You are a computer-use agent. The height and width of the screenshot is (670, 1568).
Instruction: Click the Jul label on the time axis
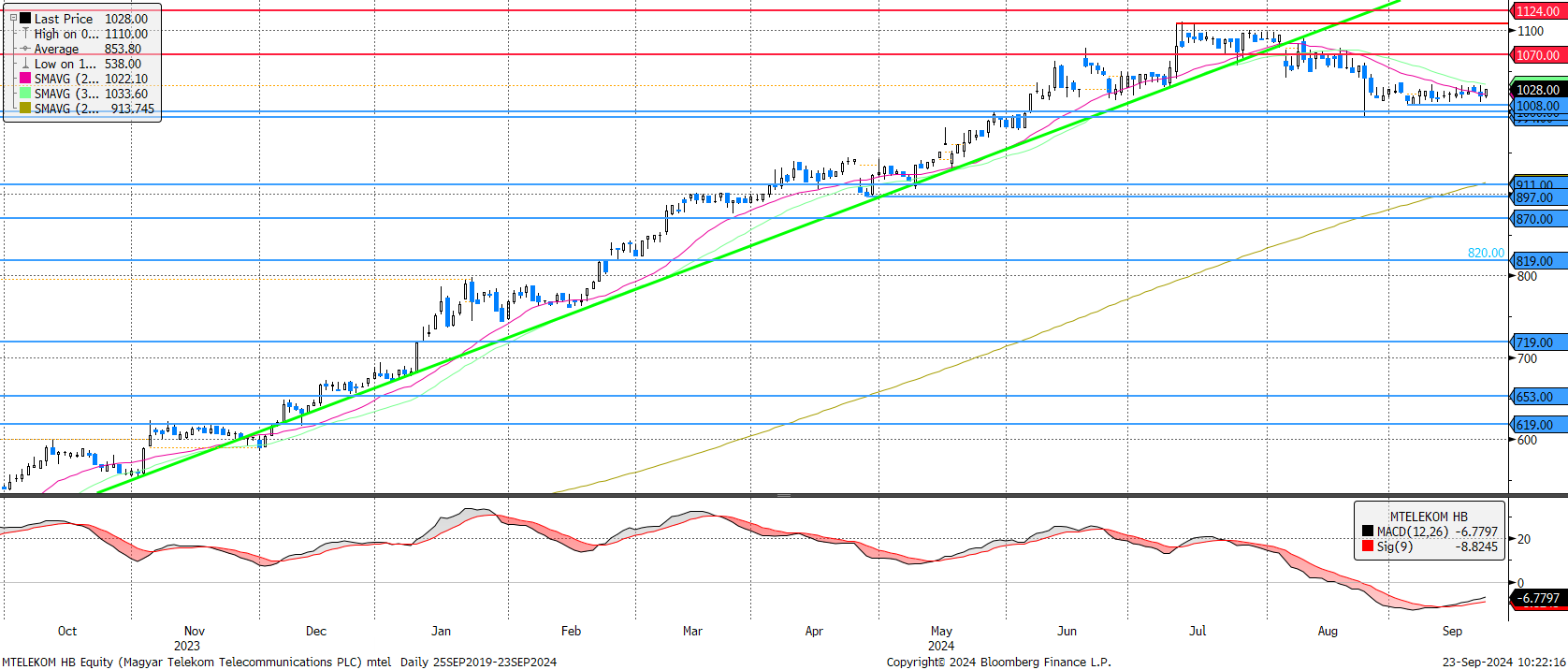pyautogui.click(x=1198, y=631)
